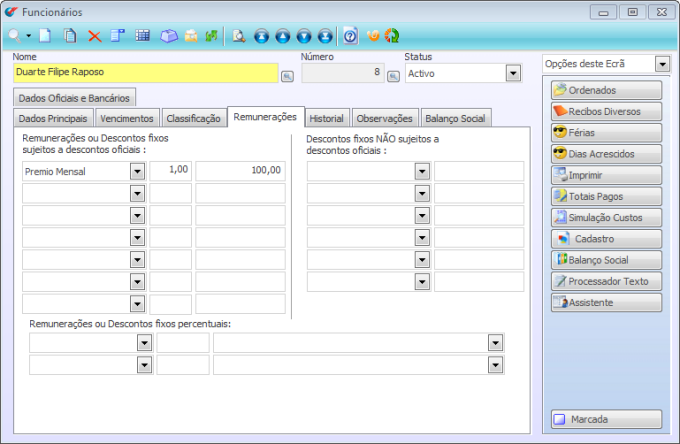Screen dimensions: 680x444
Task: Click the Dias Acrescidos button
Action: (x=607, y=154)
